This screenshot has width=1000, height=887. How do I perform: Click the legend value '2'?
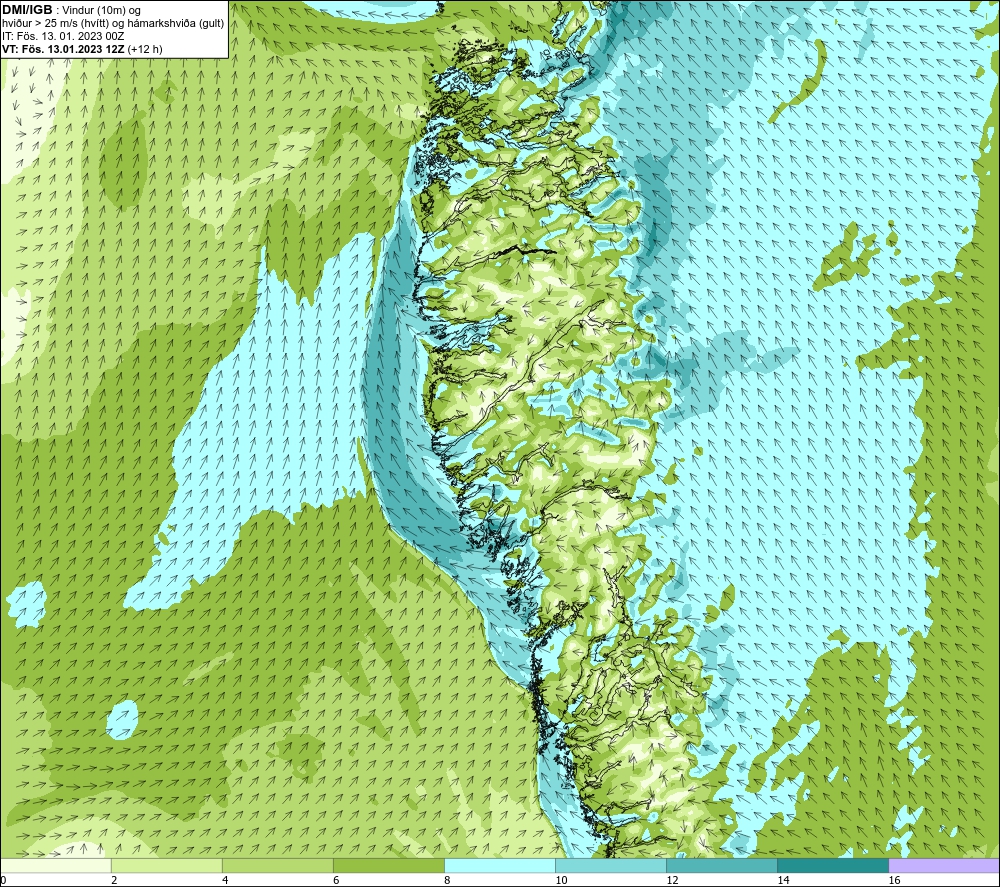(114, 880)
